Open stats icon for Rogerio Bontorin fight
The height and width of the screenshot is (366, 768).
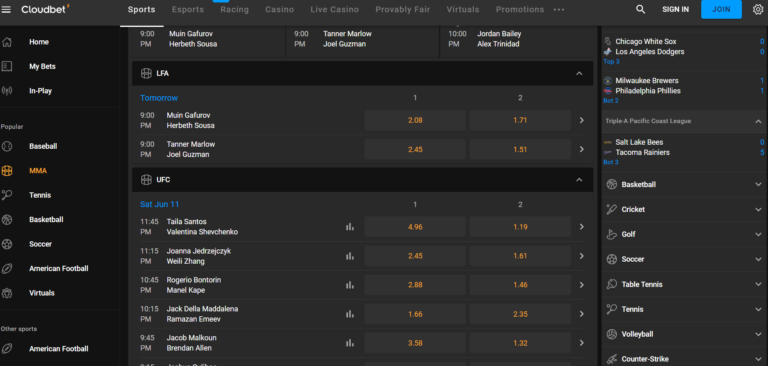tap(350, 285)
